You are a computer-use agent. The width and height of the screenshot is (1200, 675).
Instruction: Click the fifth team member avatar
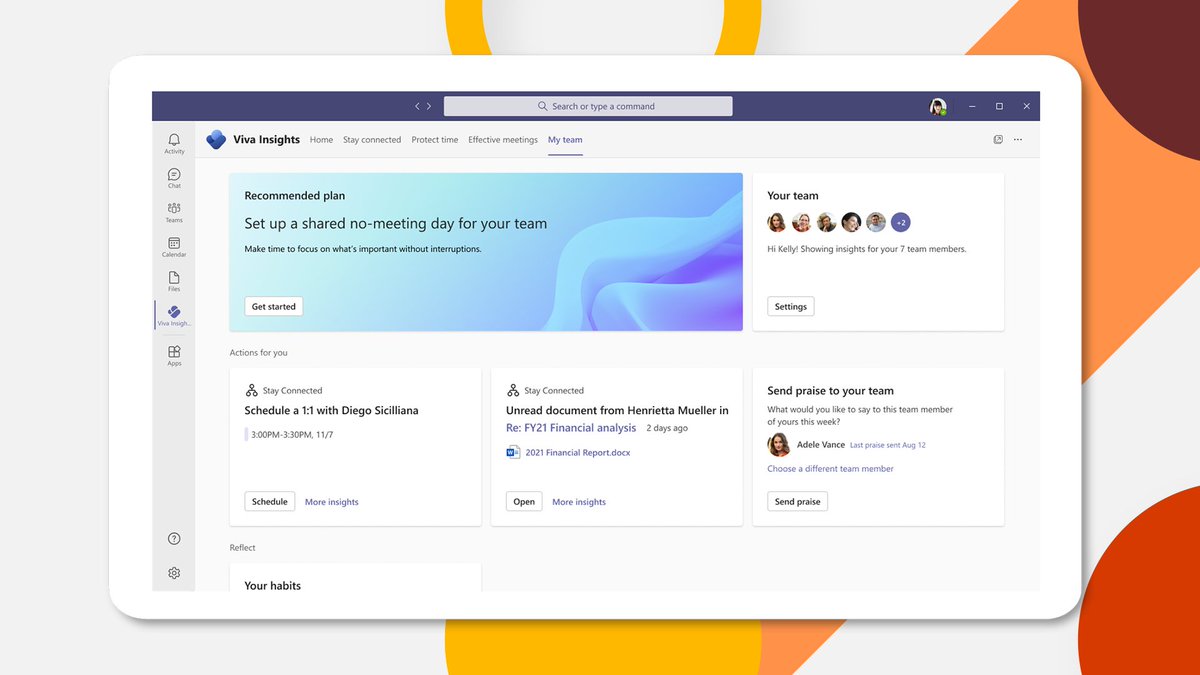click(x=876, y=222)
